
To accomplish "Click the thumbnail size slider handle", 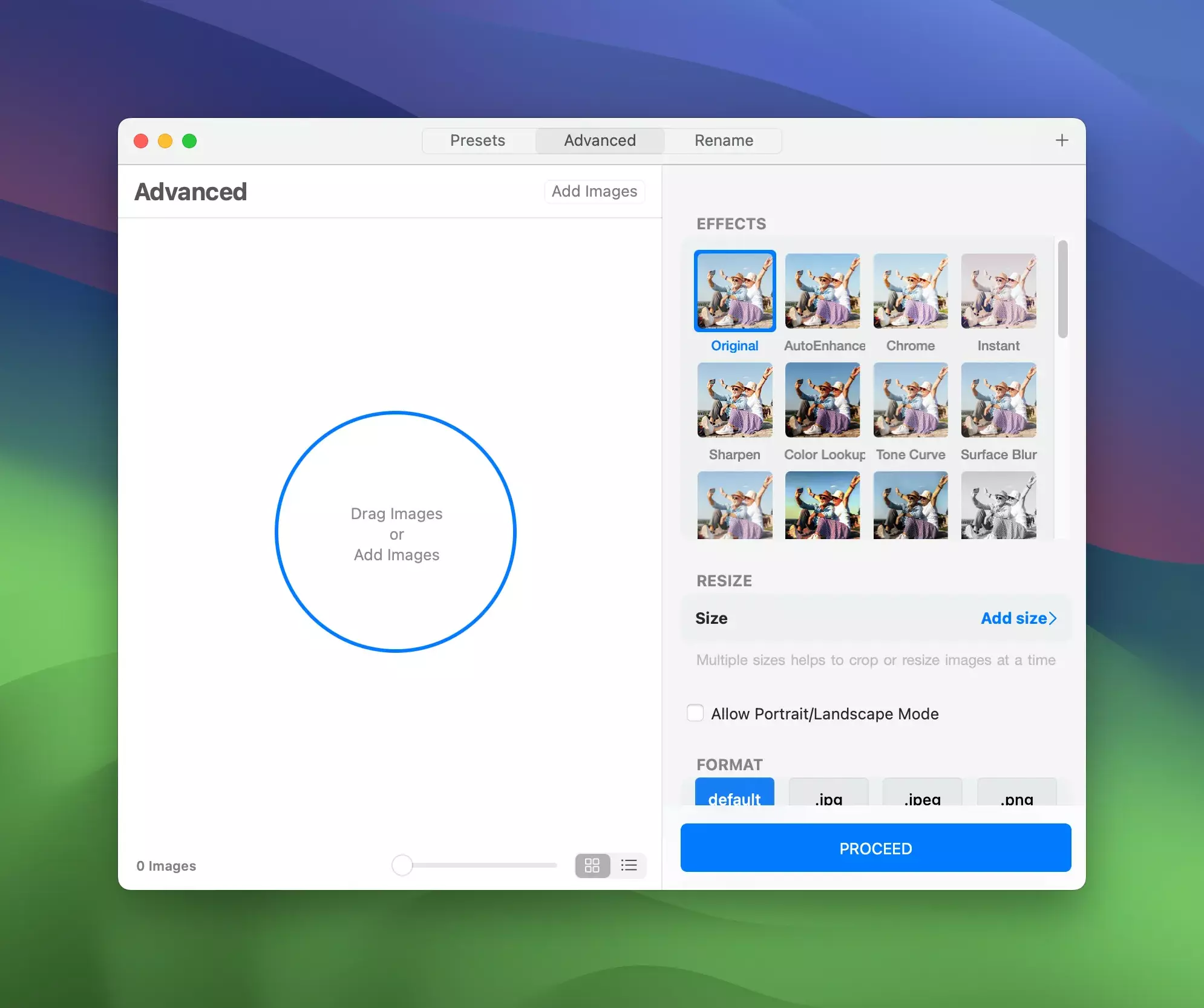I will tap(402, 865).
